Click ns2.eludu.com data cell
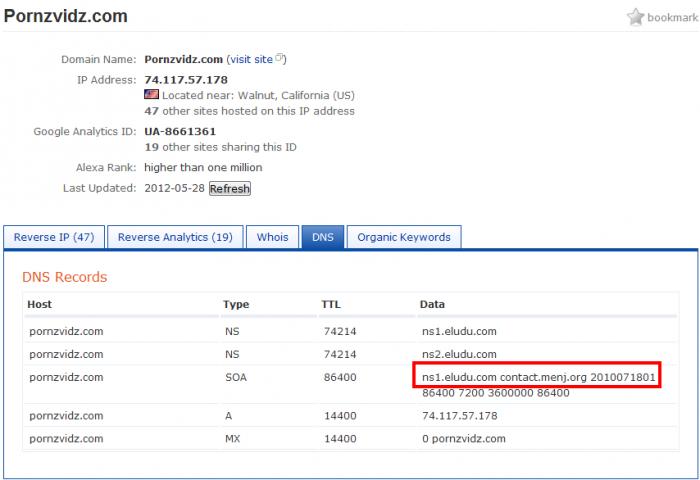700x480 pixels. tap(459, 355)
